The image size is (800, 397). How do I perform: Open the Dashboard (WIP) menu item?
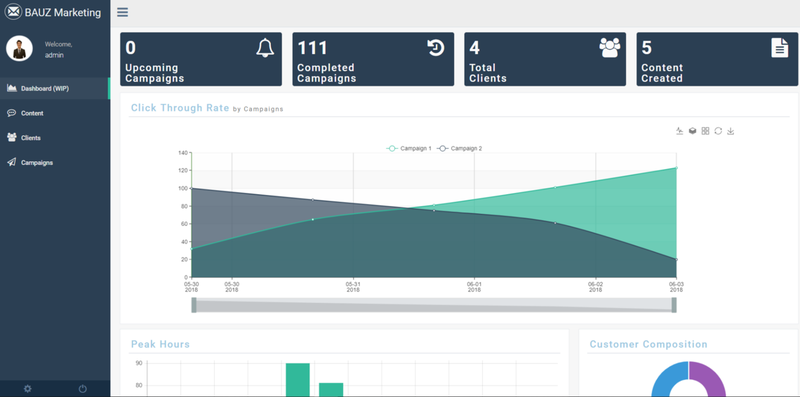[55, 88]
